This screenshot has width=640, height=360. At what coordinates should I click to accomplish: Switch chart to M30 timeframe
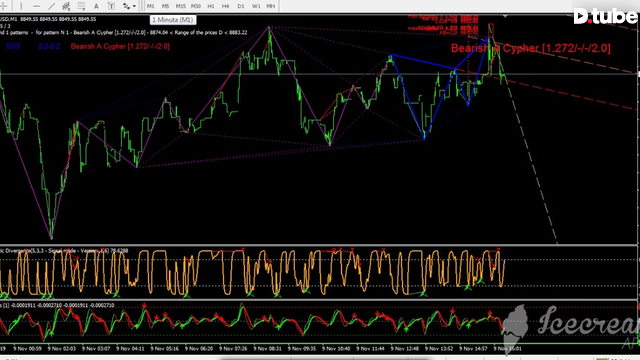pos(196,6)
